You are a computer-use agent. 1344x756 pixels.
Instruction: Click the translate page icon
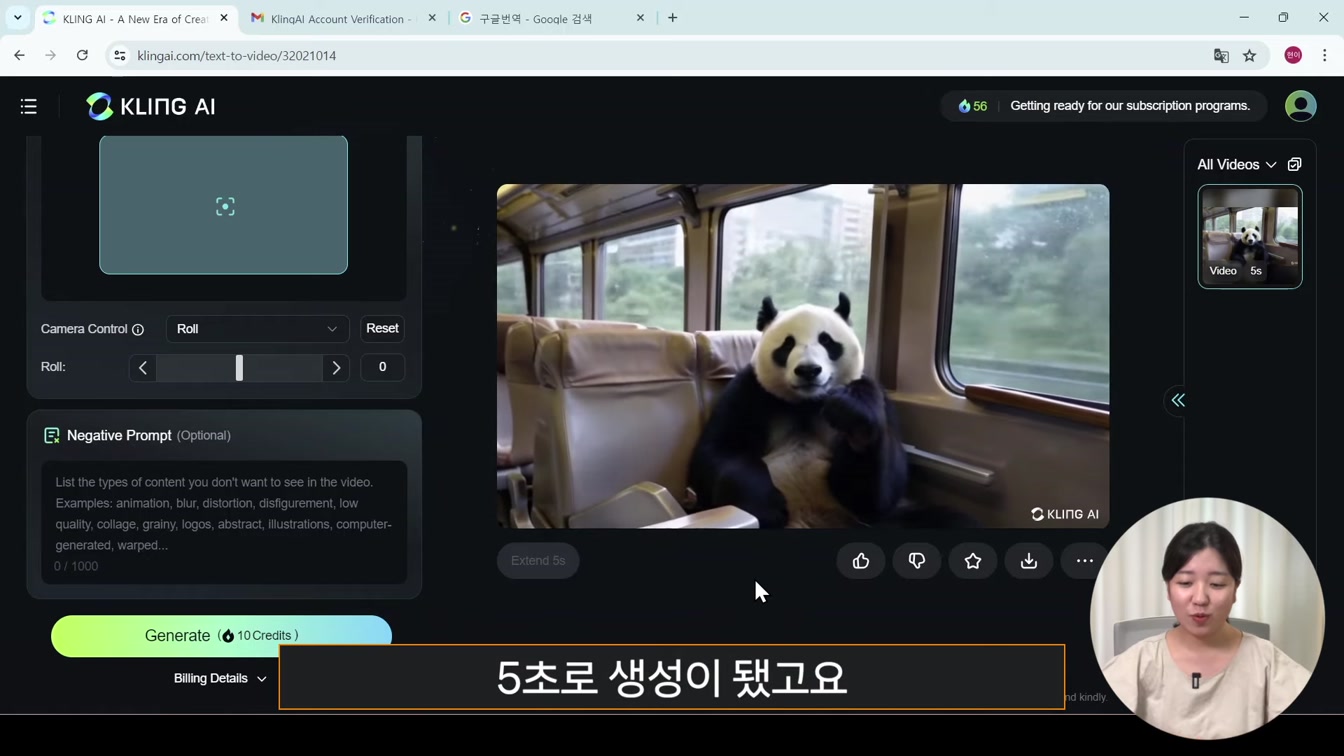[1221, 56]
